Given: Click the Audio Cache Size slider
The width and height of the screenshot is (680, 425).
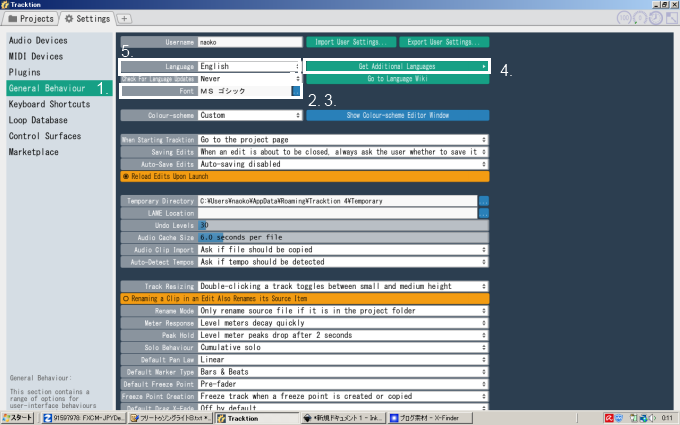Looking at the screenshot, I should point(342,237).
